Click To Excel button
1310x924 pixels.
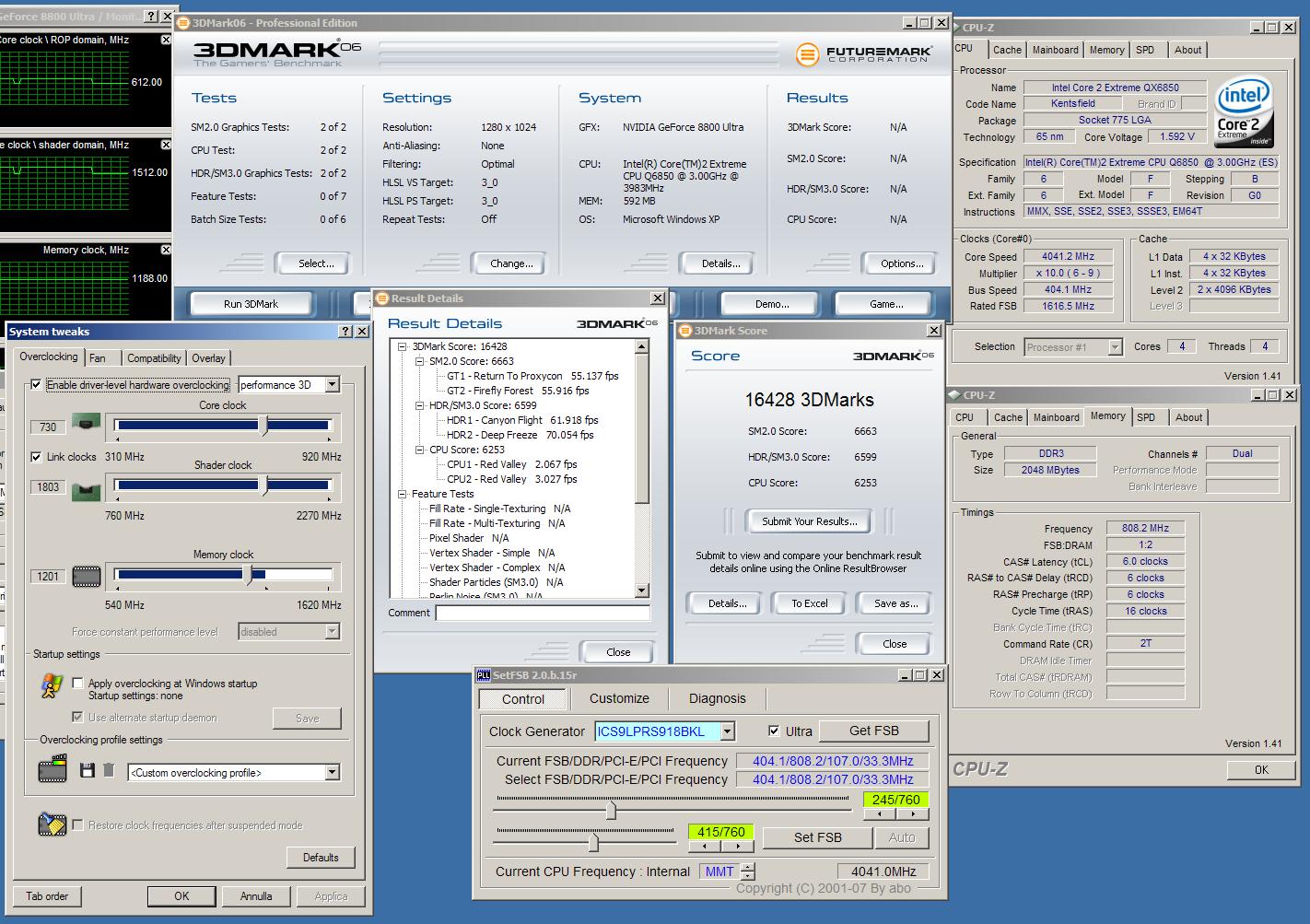click(x=810, y=603)
